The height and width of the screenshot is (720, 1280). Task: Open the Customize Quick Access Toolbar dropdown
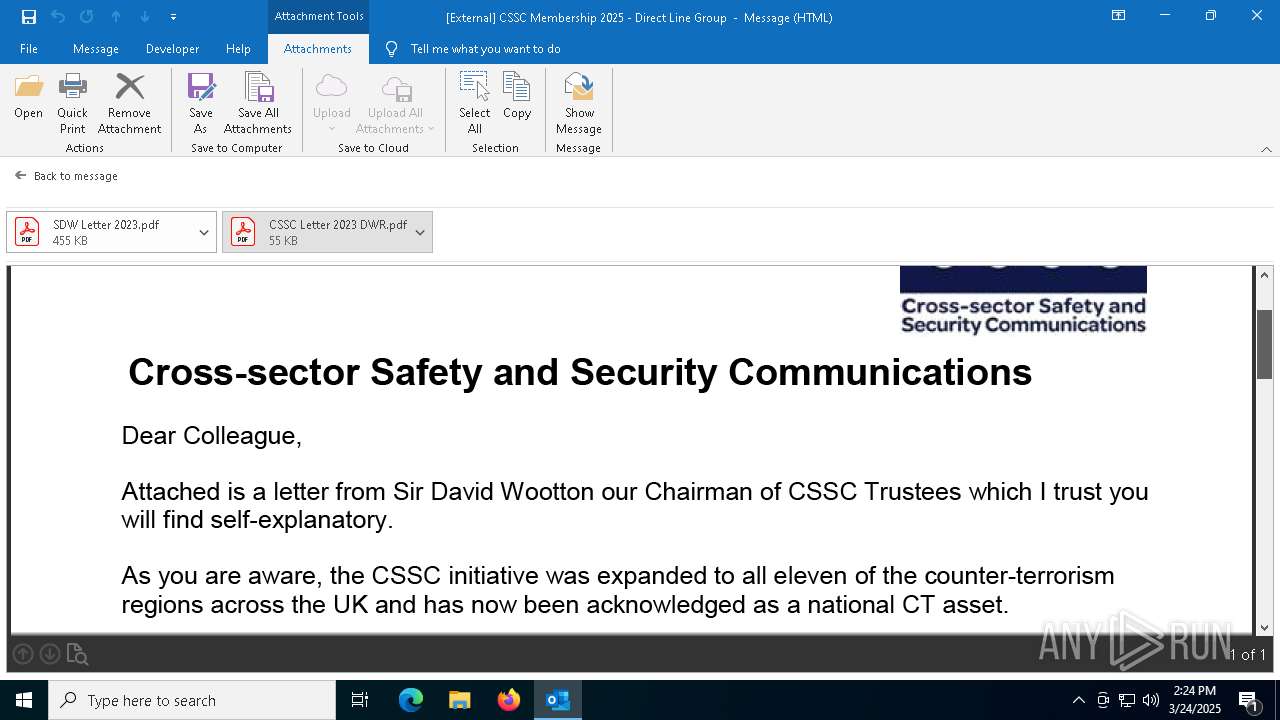pos(173,17)
